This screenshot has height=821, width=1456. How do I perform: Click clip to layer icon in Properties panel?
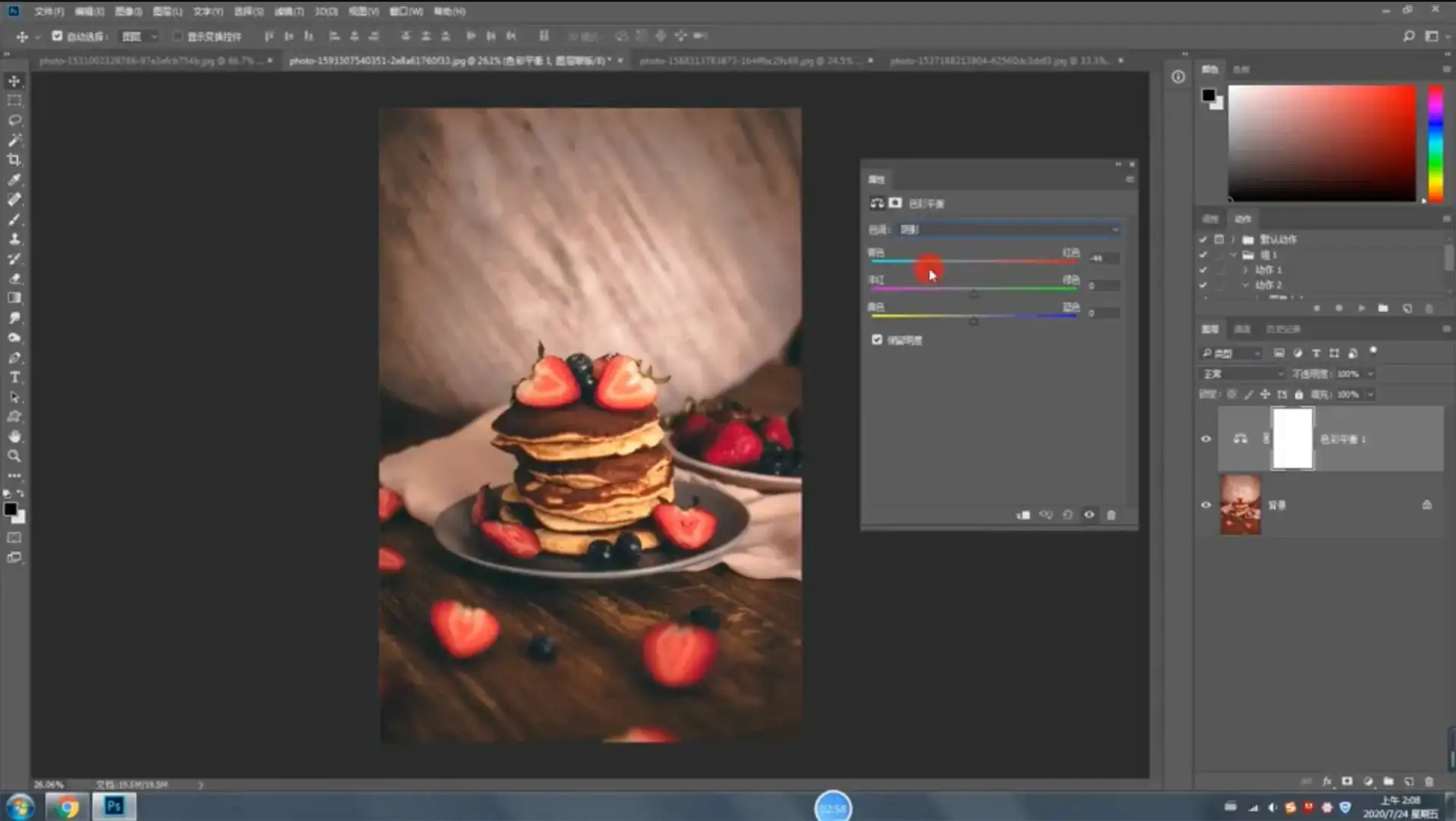1023,515
